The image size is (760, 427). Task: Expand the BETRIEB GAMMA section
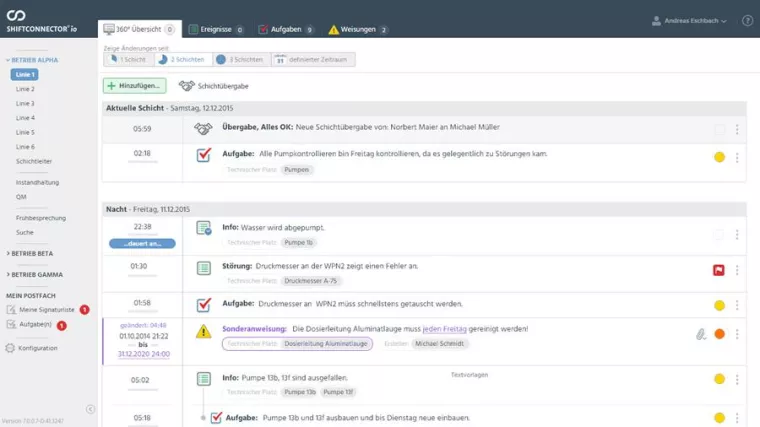point(35,273)
